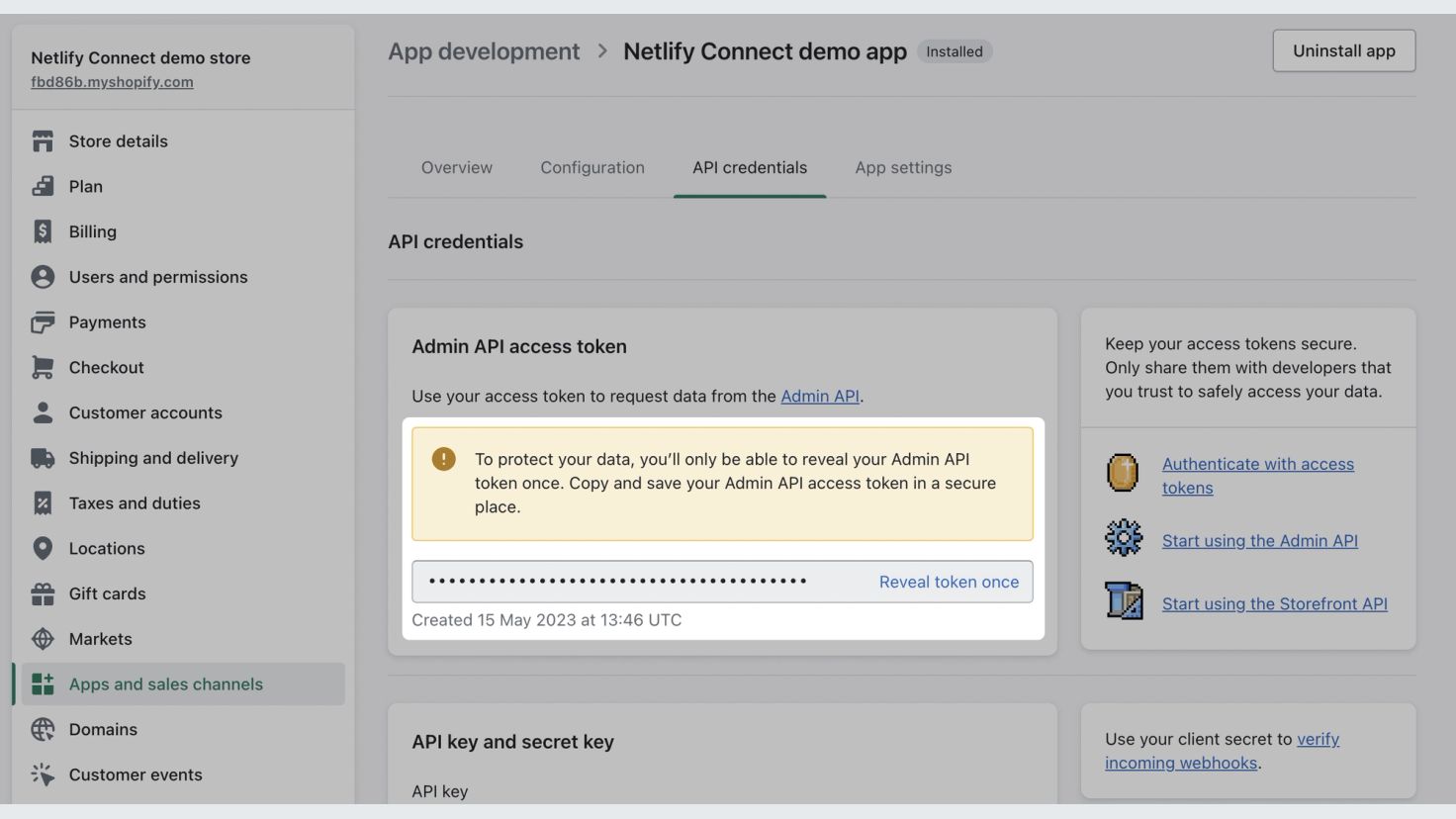Click the Taxes and duties percent icon
The image size is (1456, 819).
pyautogui.click(x=43, y=503)
